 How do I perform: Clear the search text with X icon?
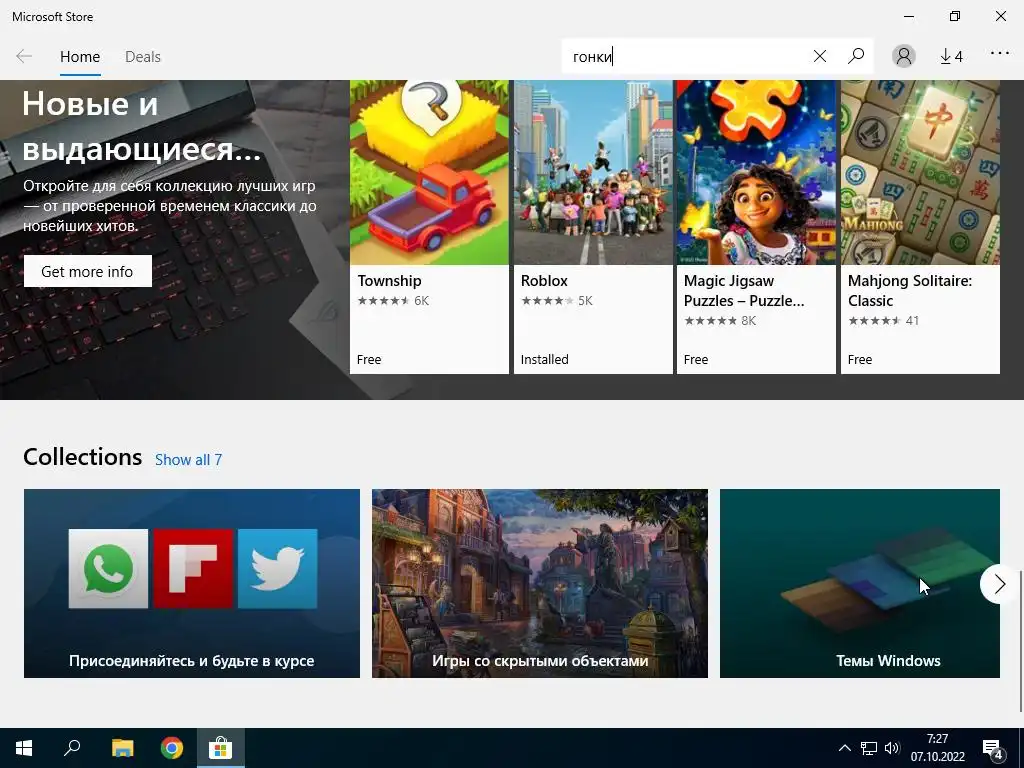tap(820, 56)
